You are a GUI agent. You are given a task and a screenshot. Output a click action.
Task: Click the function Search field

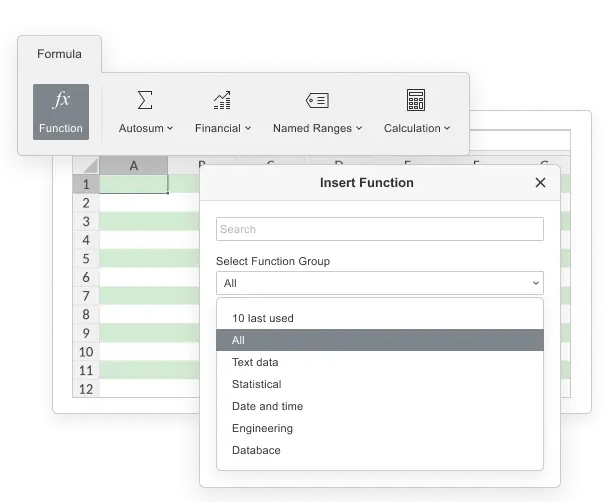(379, 229)
